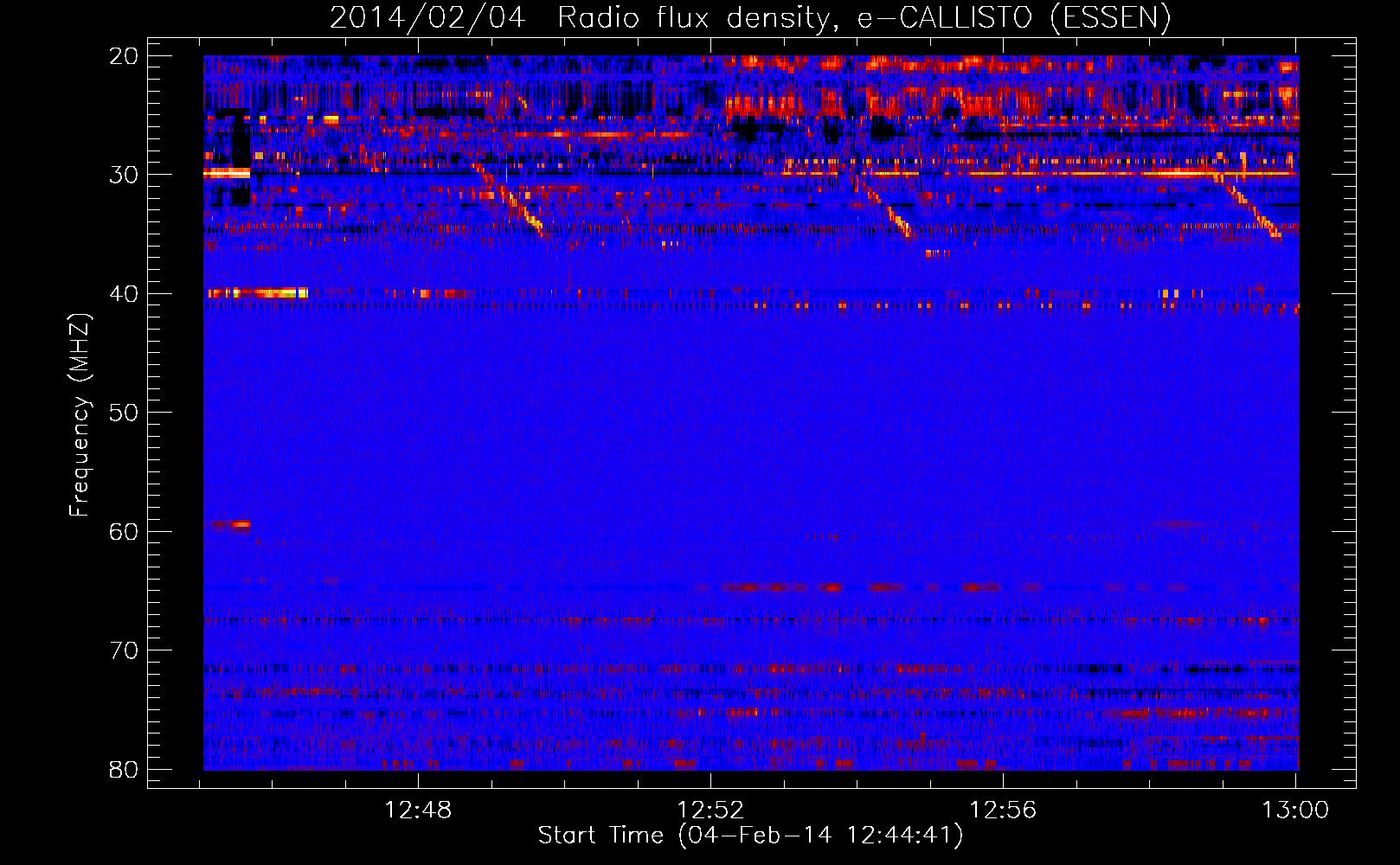This screenshot has width=1400, height=865.
Task: Click the date "2014/02/04" in the title
Action: [427, 18]
